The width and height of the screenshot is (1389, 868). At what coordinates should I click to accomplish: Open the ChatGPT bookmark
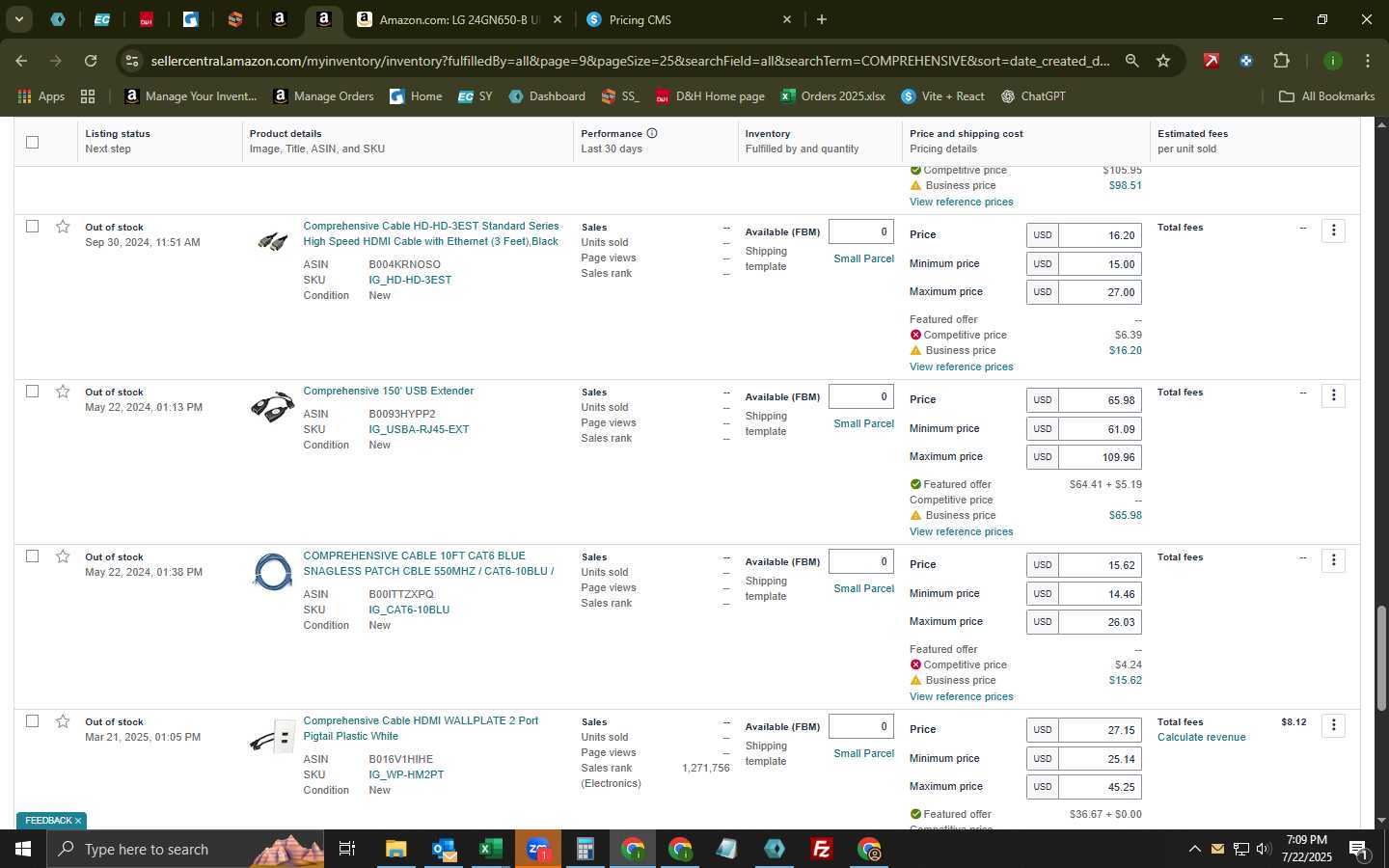tap(1033, 96)
